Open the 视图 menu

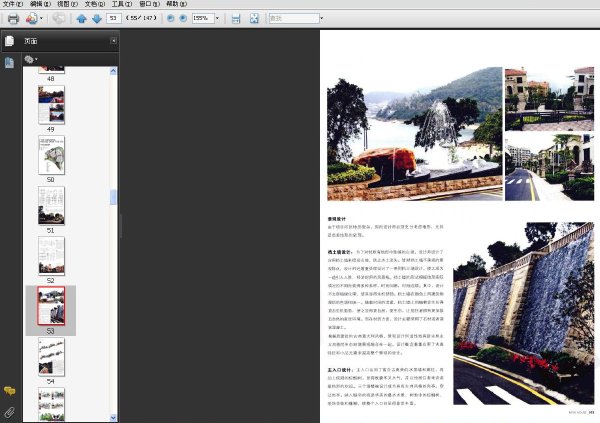67,4
